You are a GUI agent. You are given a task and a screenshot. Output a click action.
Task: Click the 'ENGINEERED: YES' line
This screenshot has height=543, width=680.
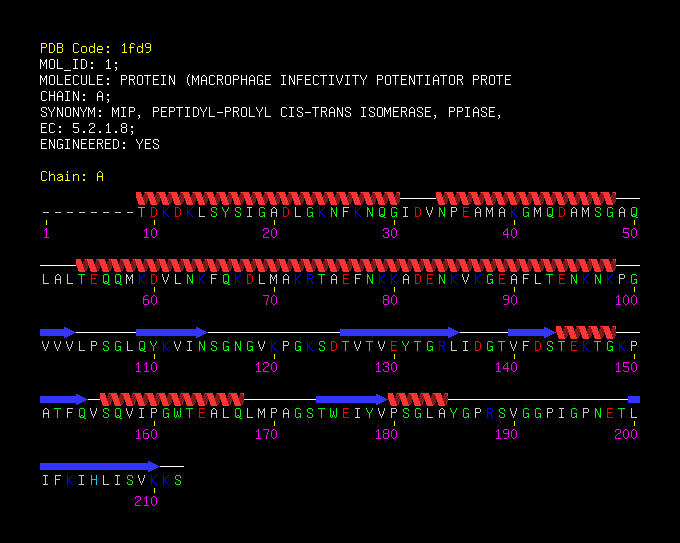100,144
